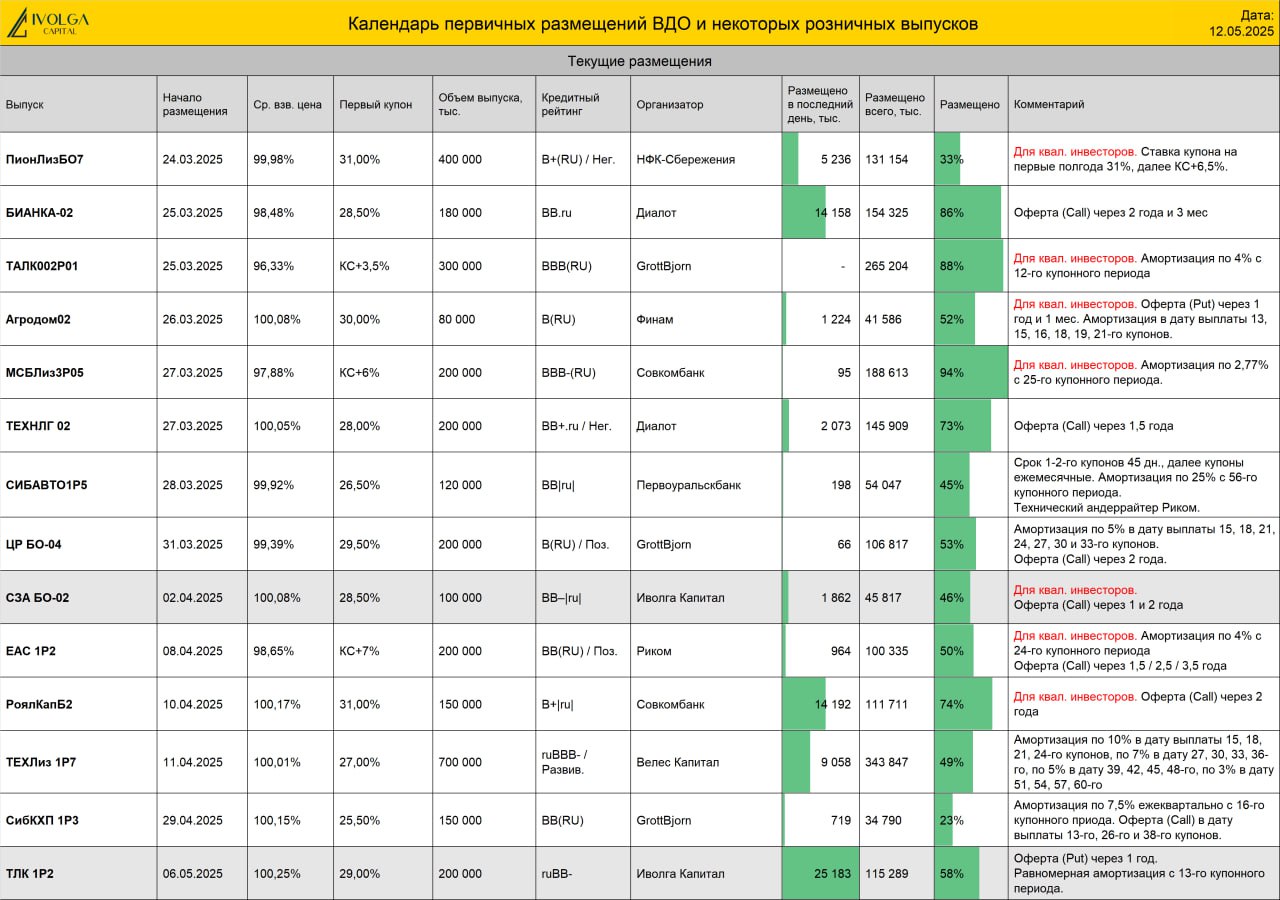Click the 88% placement bar for ТАЛК002Р01
This screenshot has height=900, width=1280.
[969, 266]
